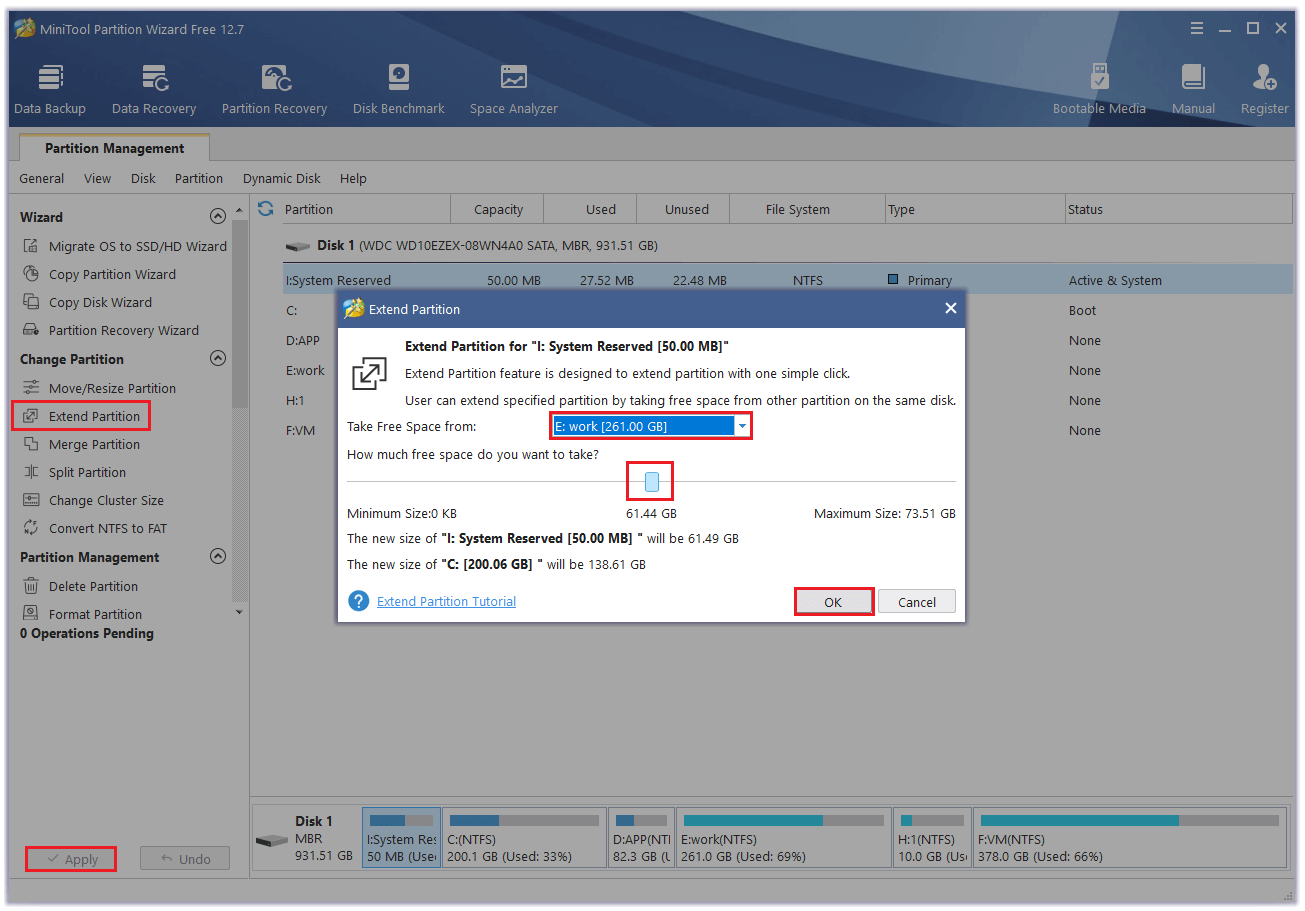Open Partition Recovery Wizard in sidebar
This screenshot has width=1305, height=911.
click(x=110, y=330)
